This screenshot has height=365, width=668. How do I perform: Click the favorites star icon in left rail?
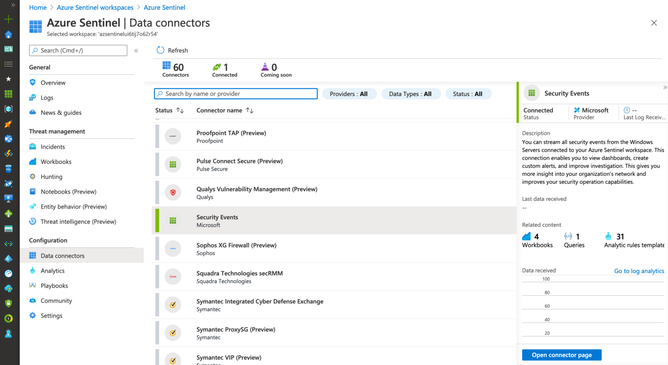(9, 79)
